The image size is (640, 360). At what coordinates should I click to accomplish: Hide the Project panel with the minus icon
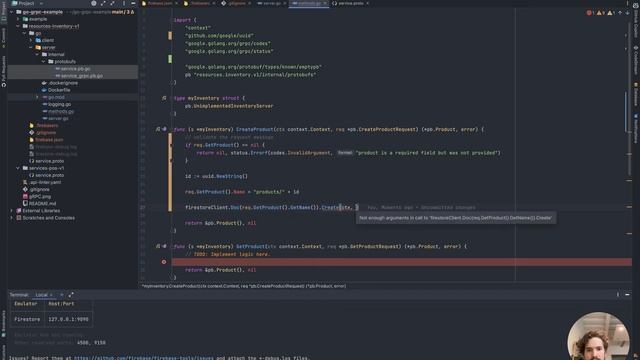pyautogui.click(x=133, y=3)
